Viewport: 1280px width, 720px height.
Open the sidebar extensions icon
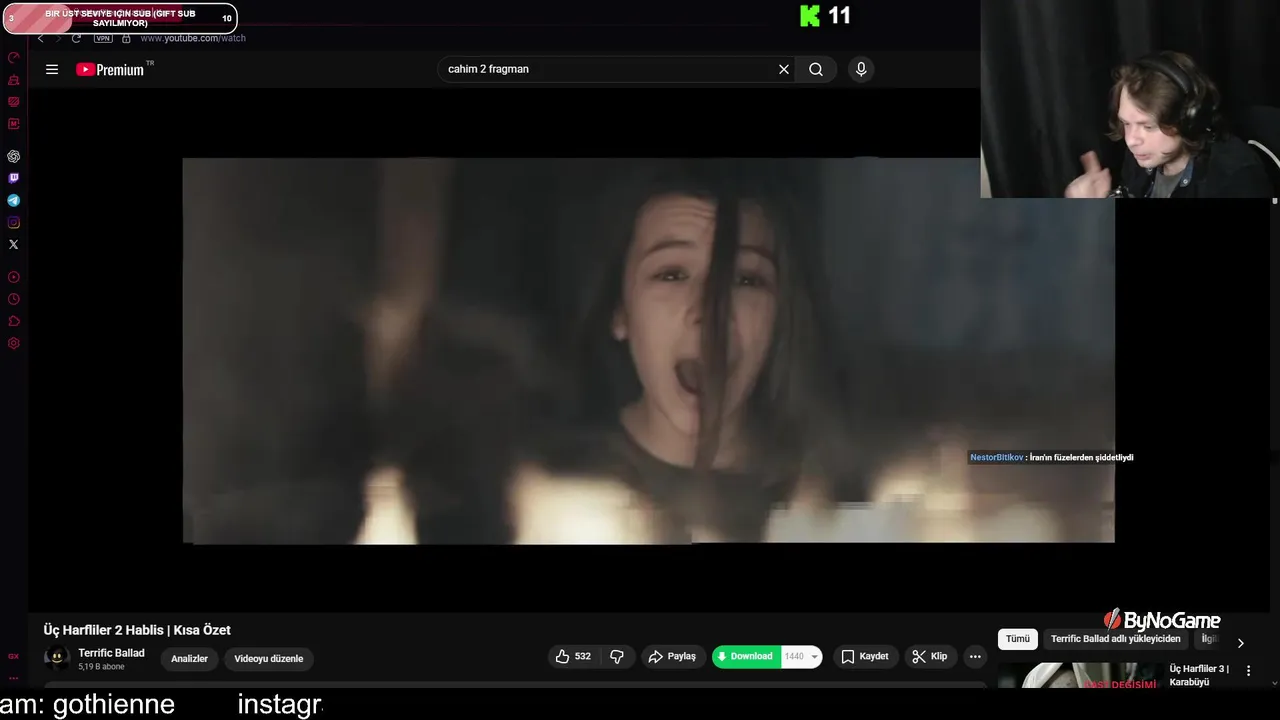(x=13, y=321)
